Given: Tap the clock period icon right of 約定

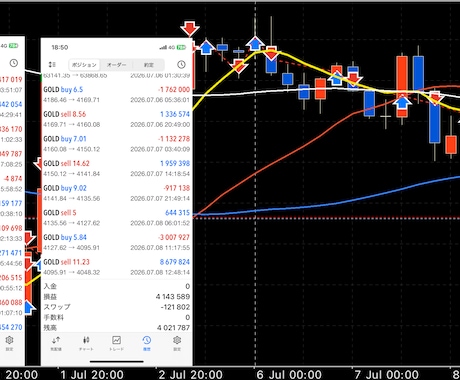Looking at the screenshot, I should pos(181,64).
